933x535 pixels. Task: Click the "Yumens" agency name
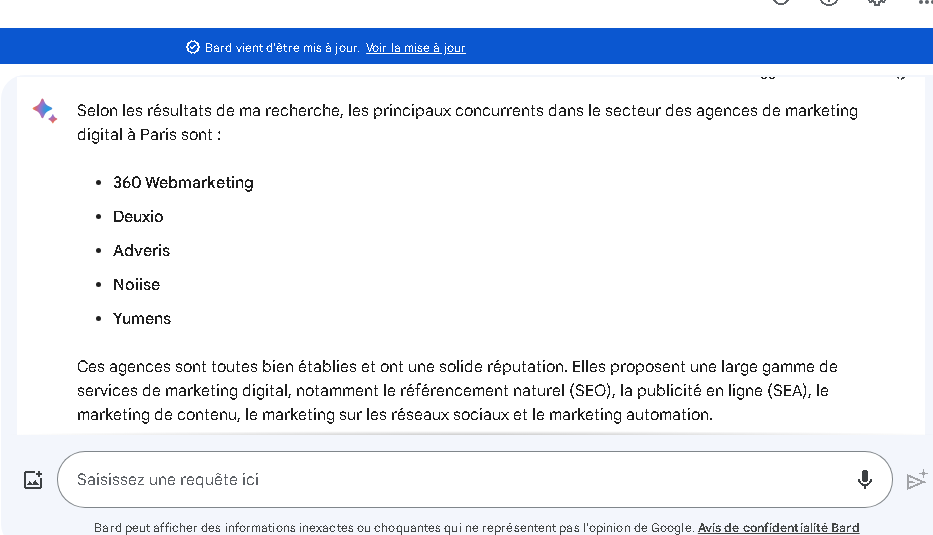pos(142,318)
